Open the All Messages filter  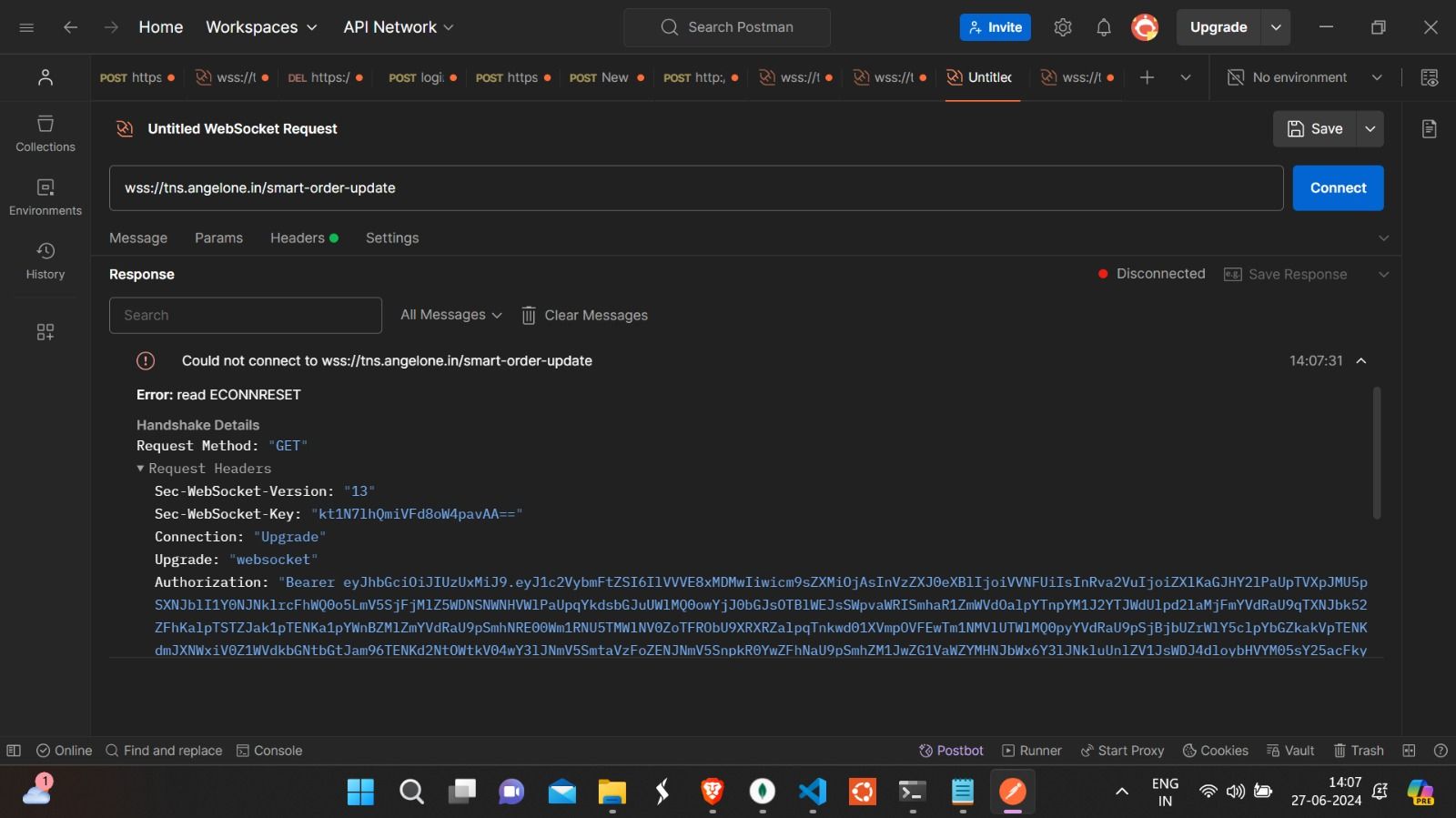click(x=451, y=315)
